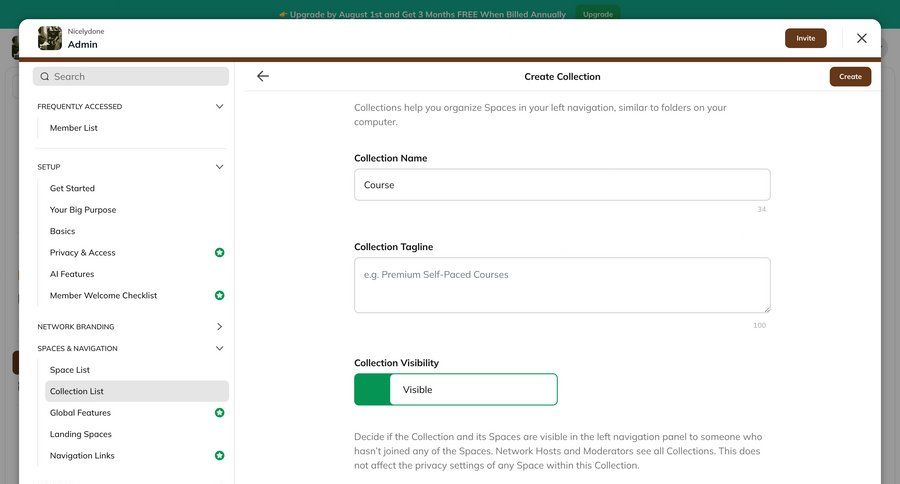Click green star beside Global Features
The width and height of the screenshot is (900, 484).
[x=219, y=413]
